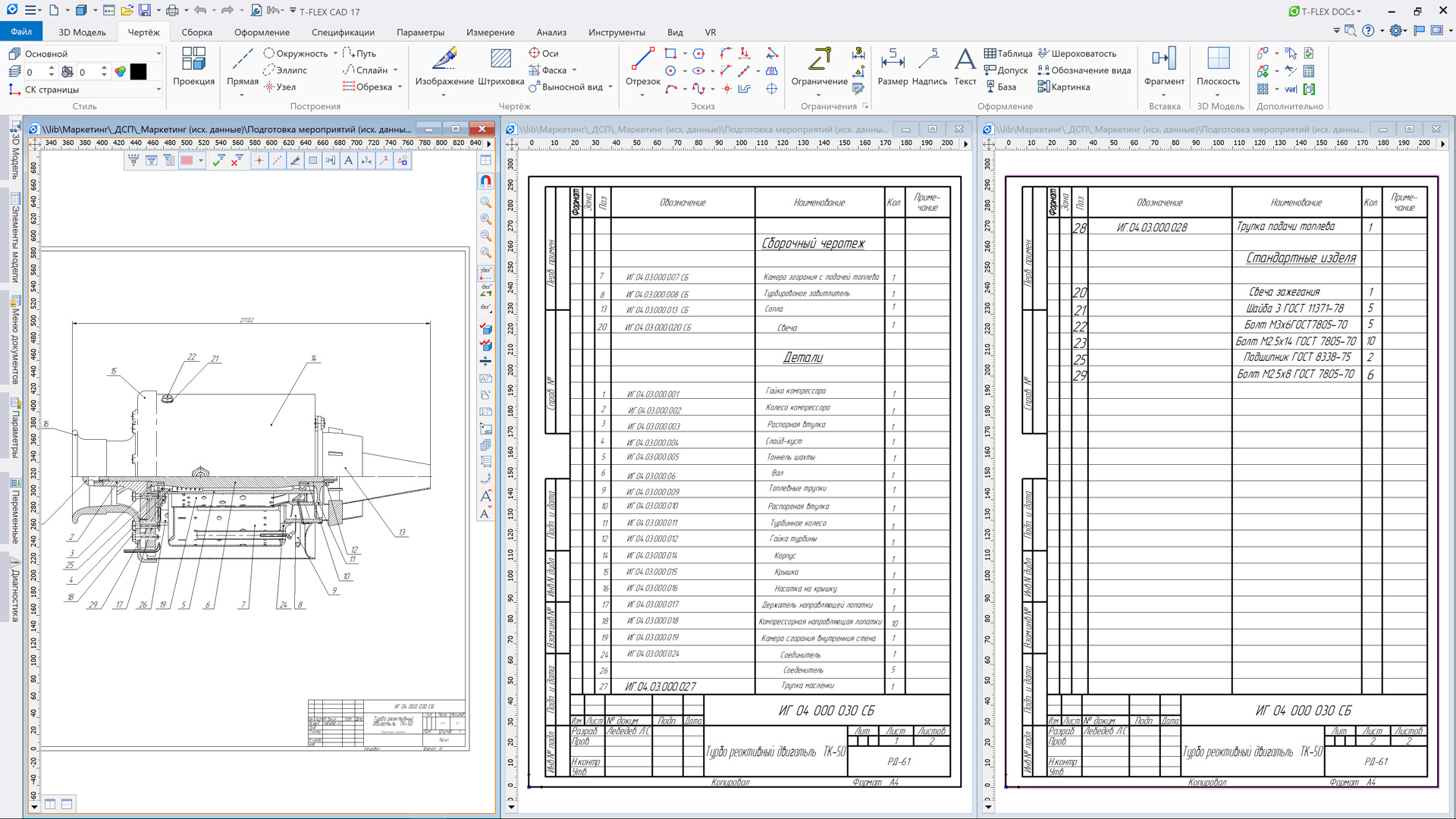
Task: Increase the priority value stepper
Action: (104, 68)
